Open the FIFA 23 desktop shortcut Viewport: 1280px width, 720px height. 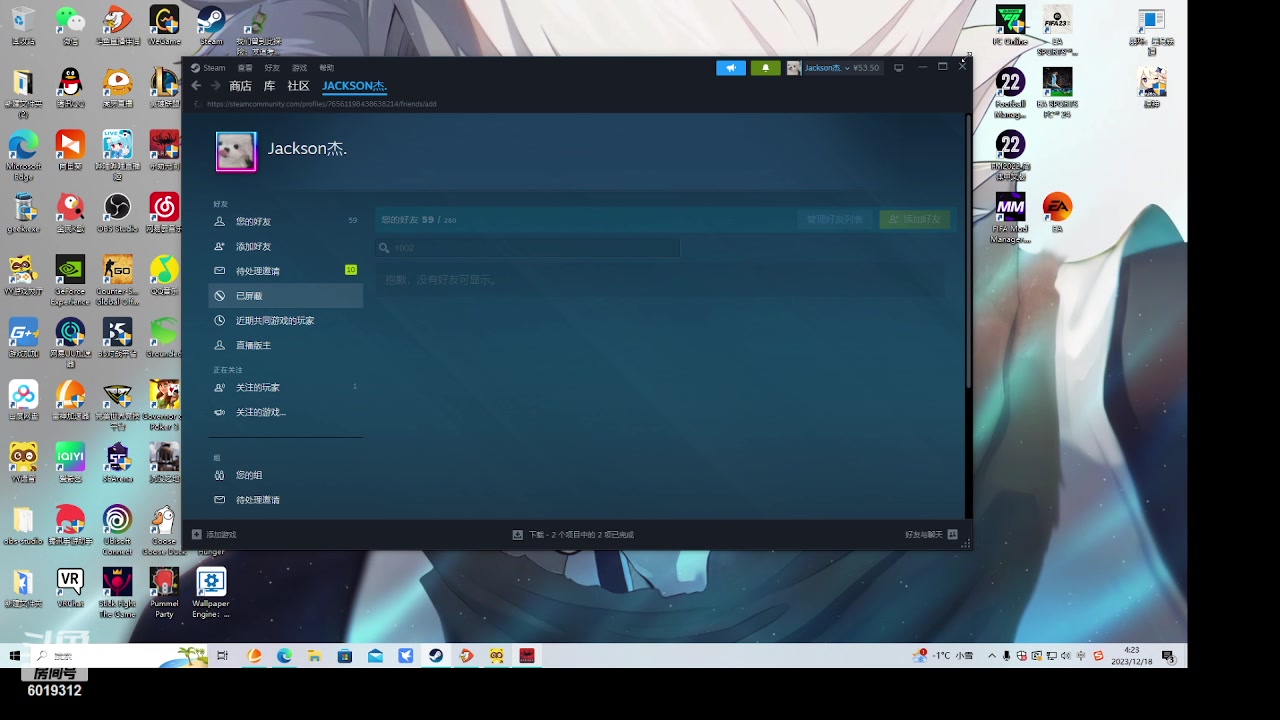coord(1057,30)
